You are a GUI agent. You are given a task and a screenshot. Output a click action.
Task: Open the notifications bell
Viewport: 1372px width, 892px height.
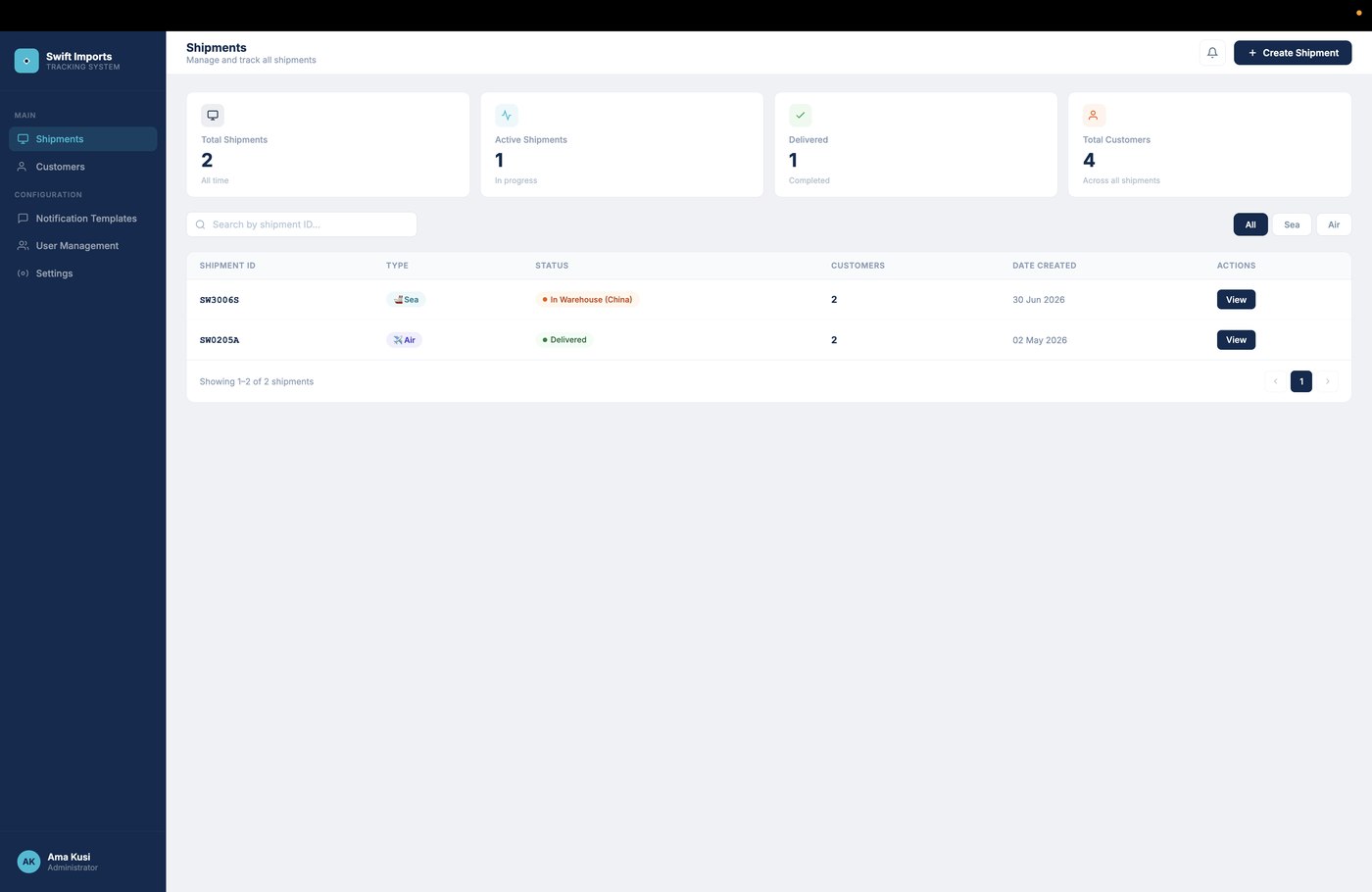1212,53
